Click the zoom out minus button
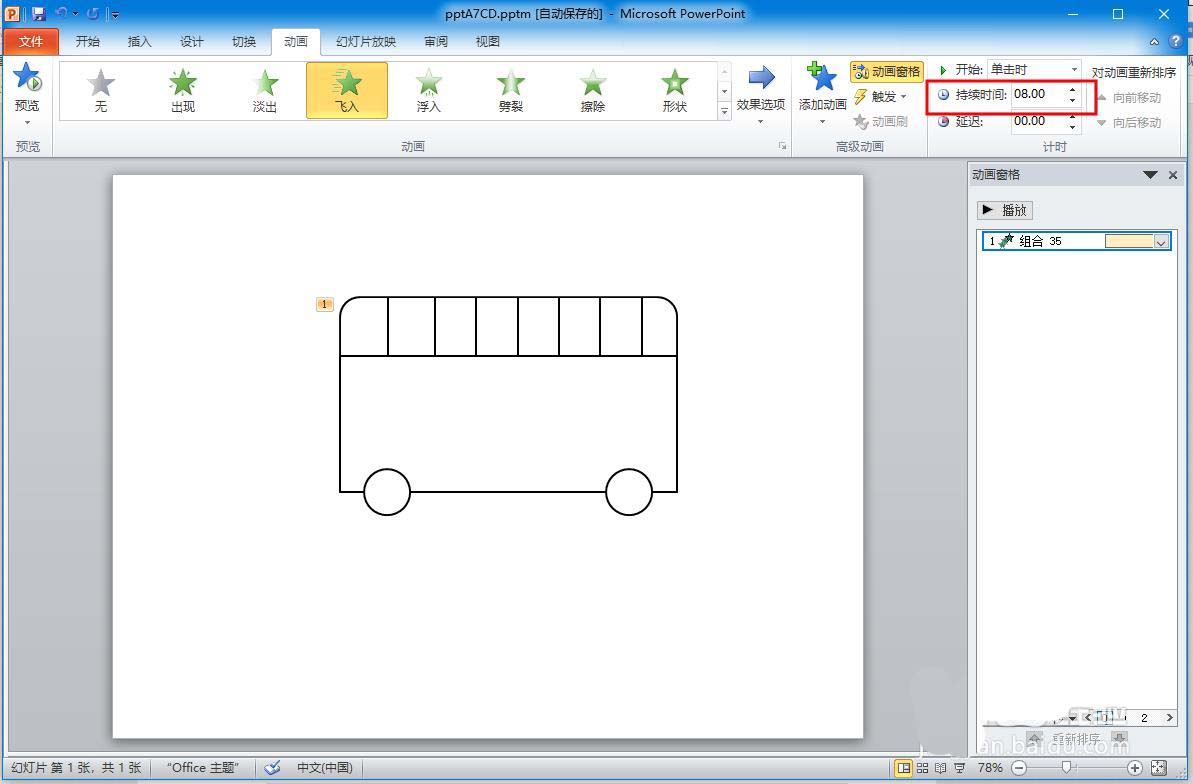1193x784 pixels. tap(1020, 768)
